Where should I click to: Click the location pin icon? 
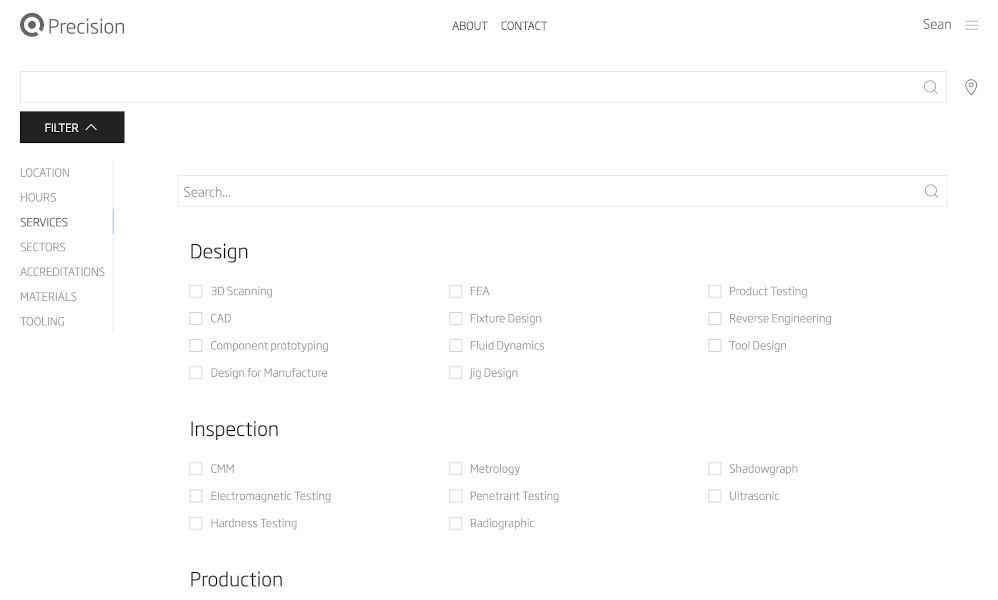970,88
